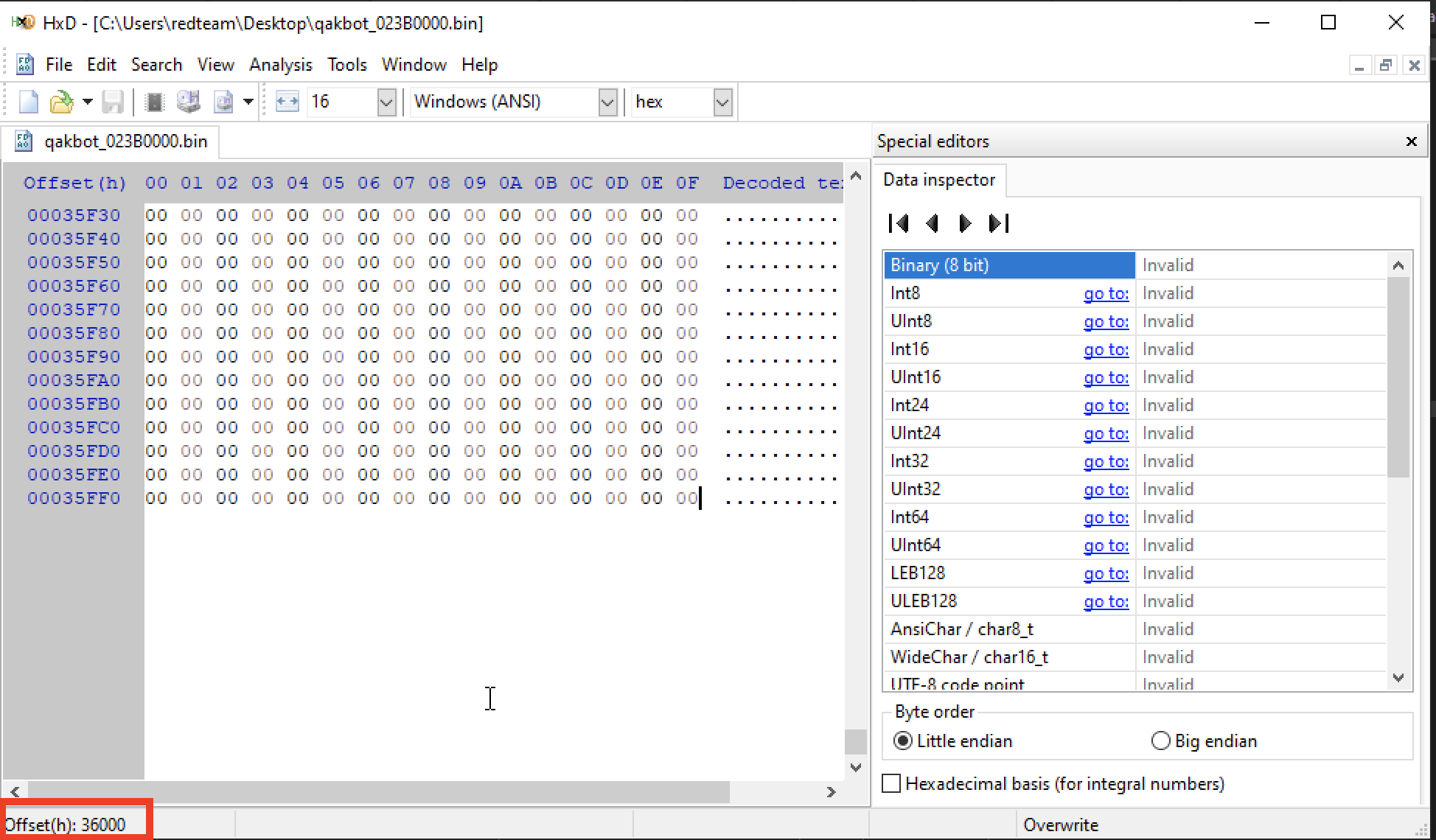Click the Data inspector list scroll down arrow
Viewport: 1436px width, 840px height.
[x=1398, y=678]
